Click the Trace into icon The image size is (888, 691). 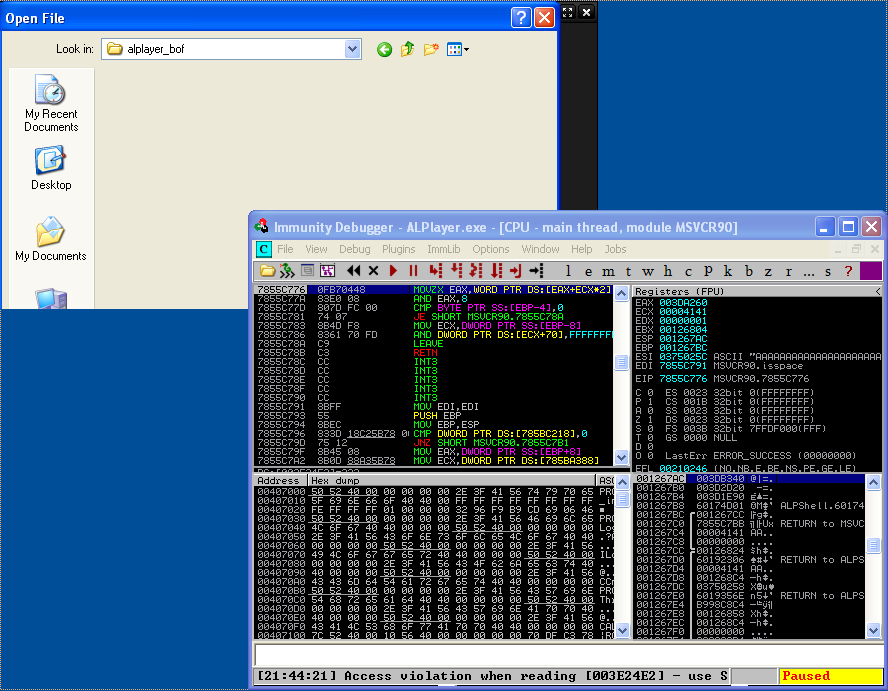pos(476,271)
